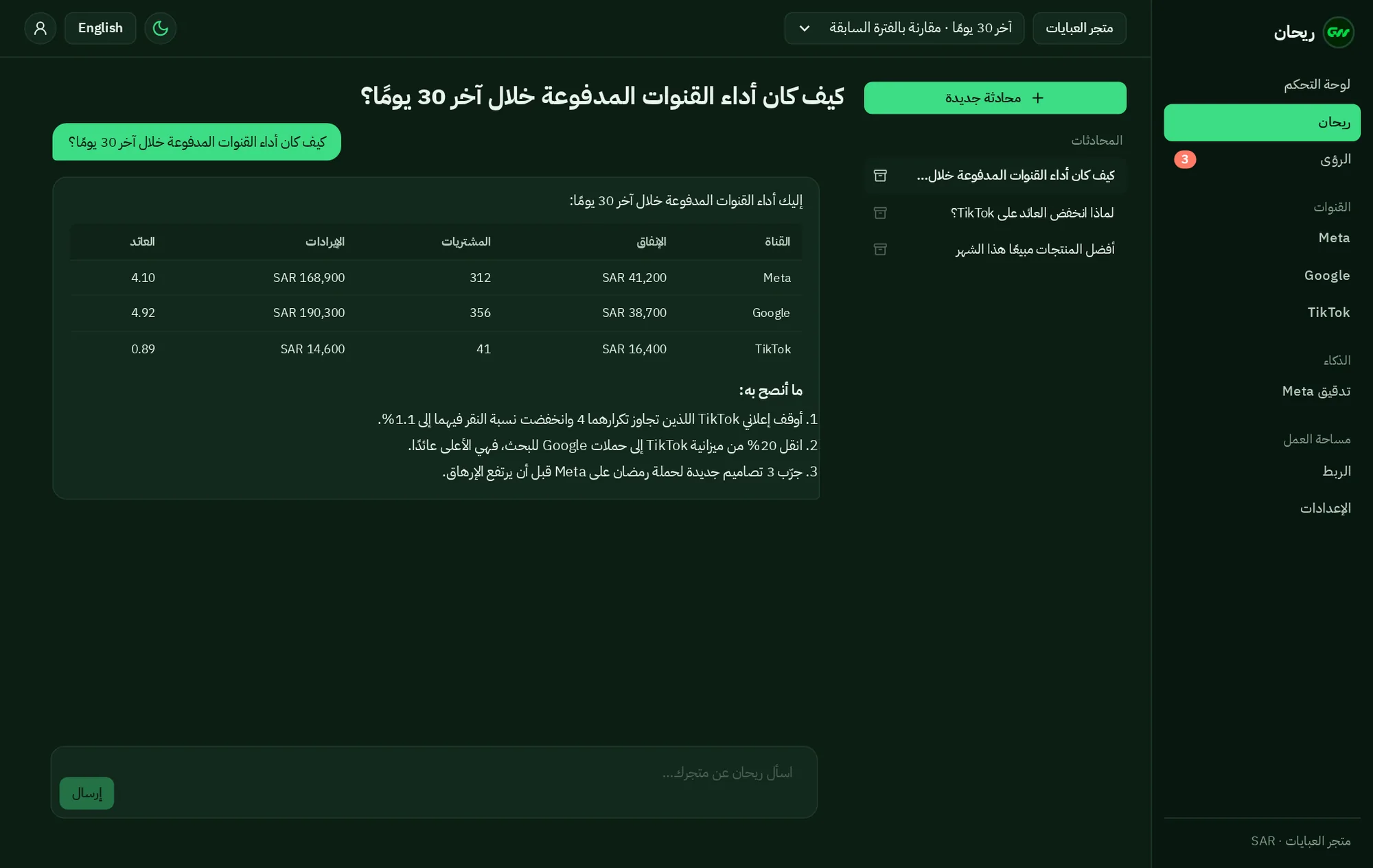The height and width of the screenshot is (868, 1373).
Task: Open Google channel in sidebar
Action: pos(1262,275)
